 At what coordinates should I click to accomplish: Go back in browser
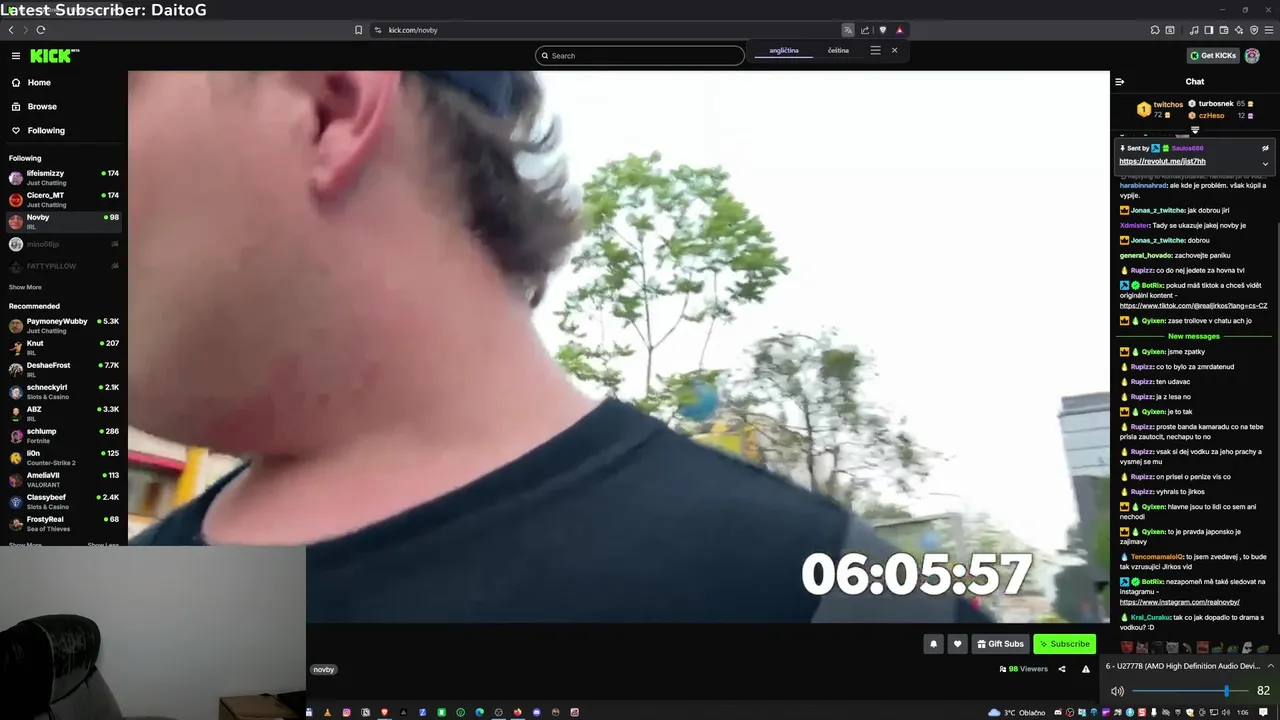[x=11, y=30]
